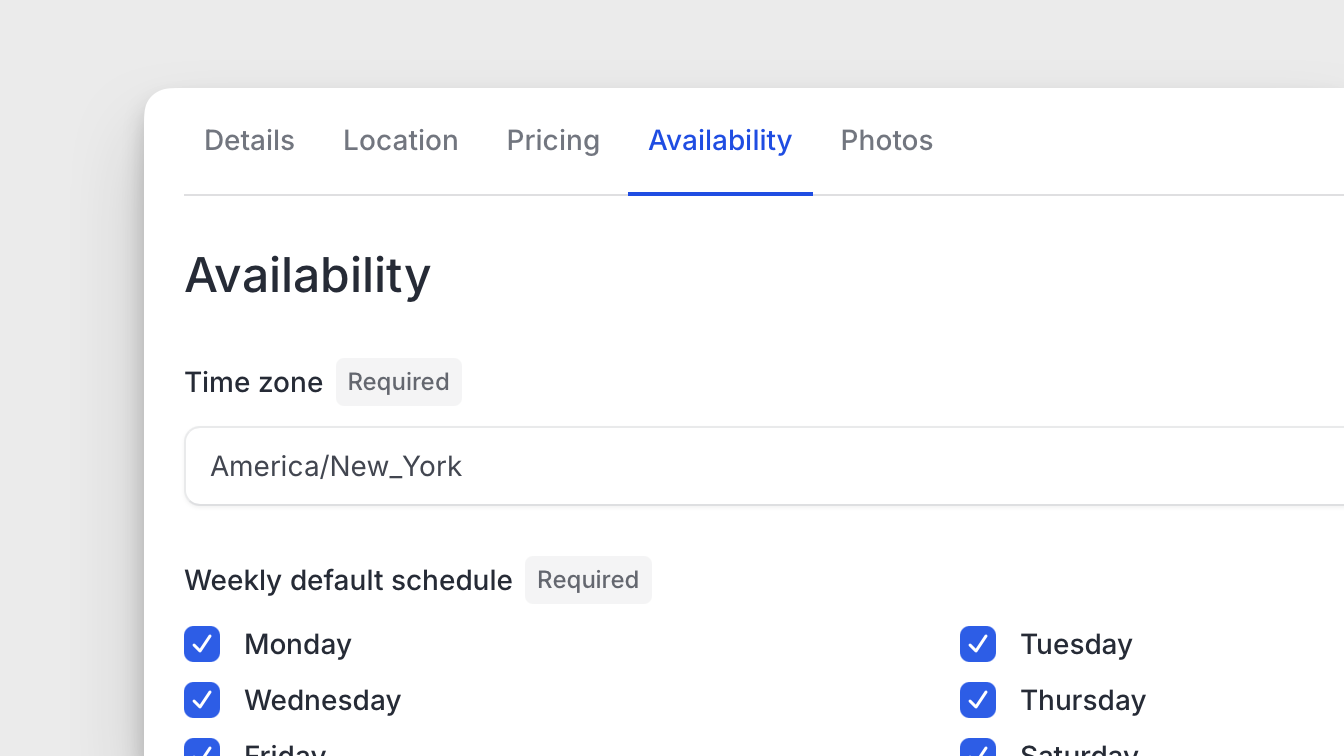Viewport: 1344px width, 756px height.
Task: Click the Wednesday label text
Action: (x=322, y=700)
